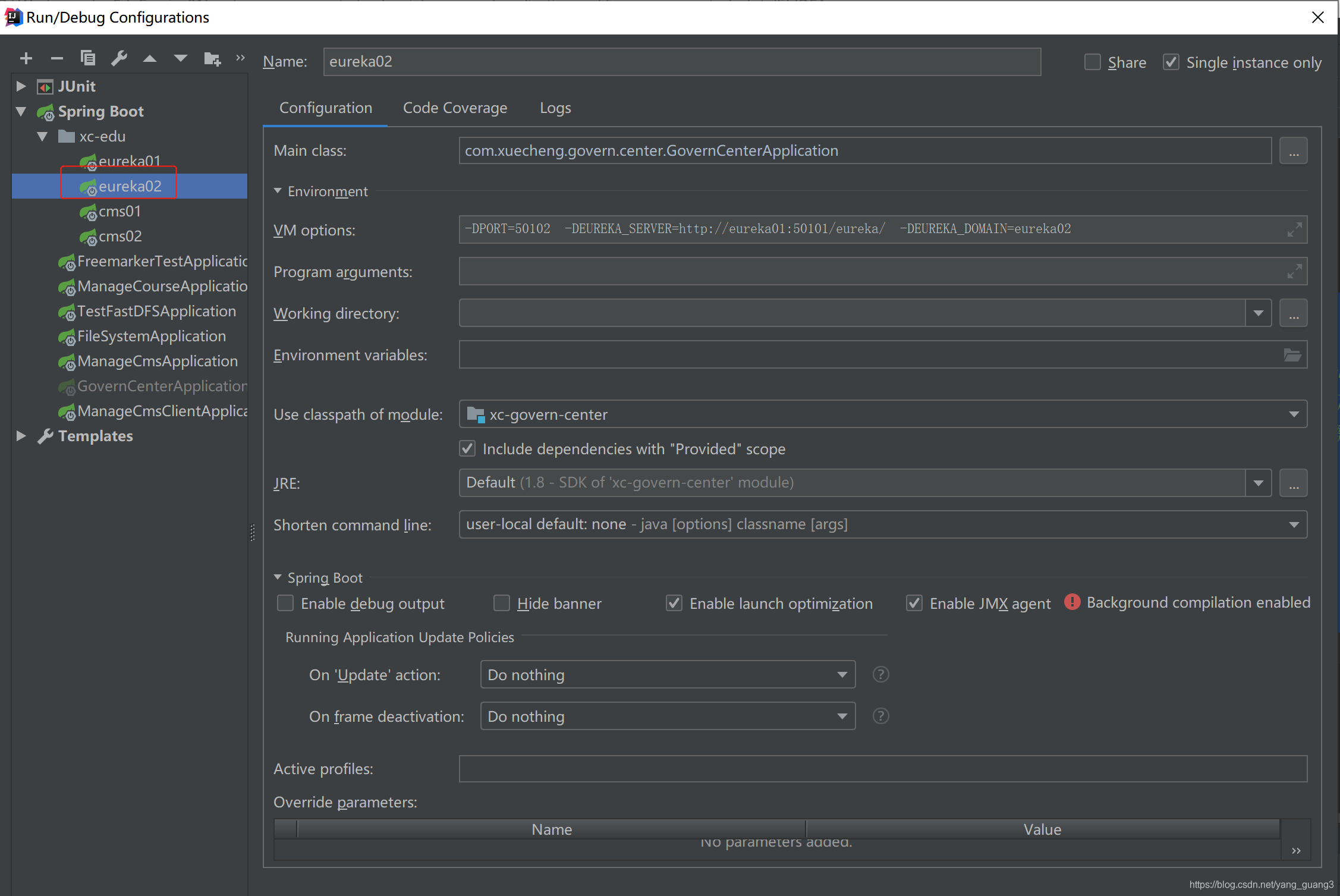Click the create new folder icon

pos(212,58)
